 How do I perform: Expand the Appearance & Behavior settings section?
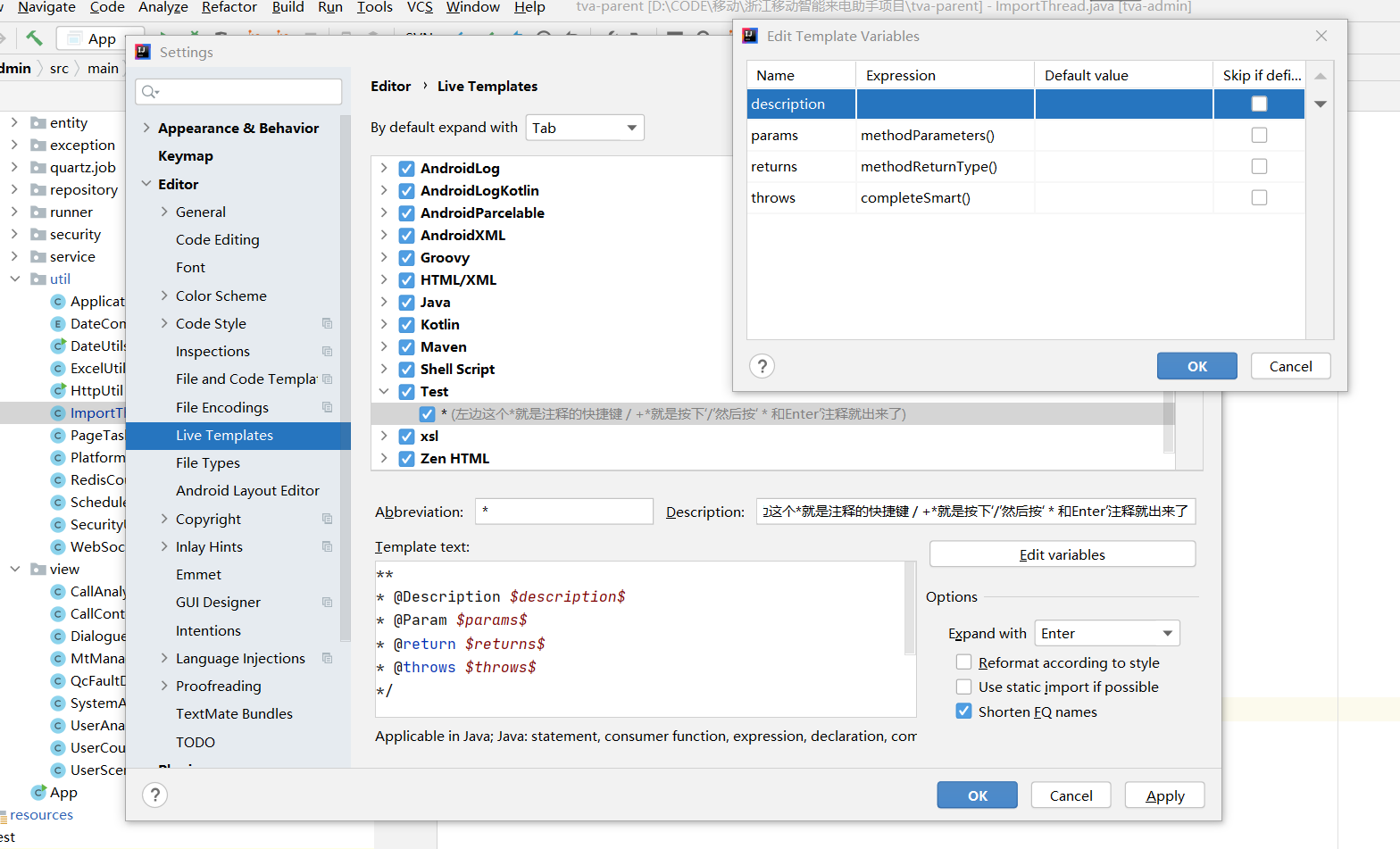pos(146,128)
